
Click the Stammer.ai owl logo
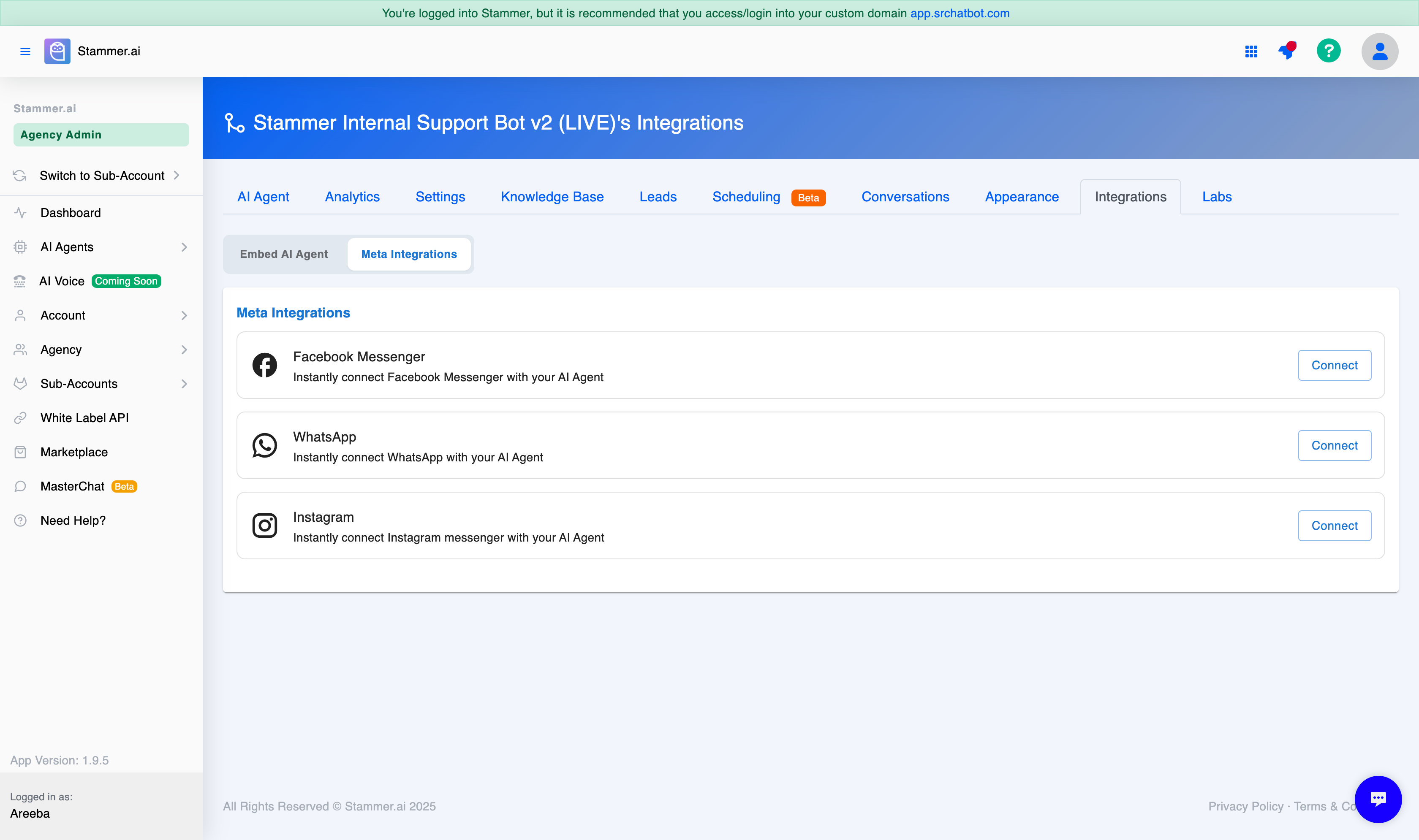[57, 51]
